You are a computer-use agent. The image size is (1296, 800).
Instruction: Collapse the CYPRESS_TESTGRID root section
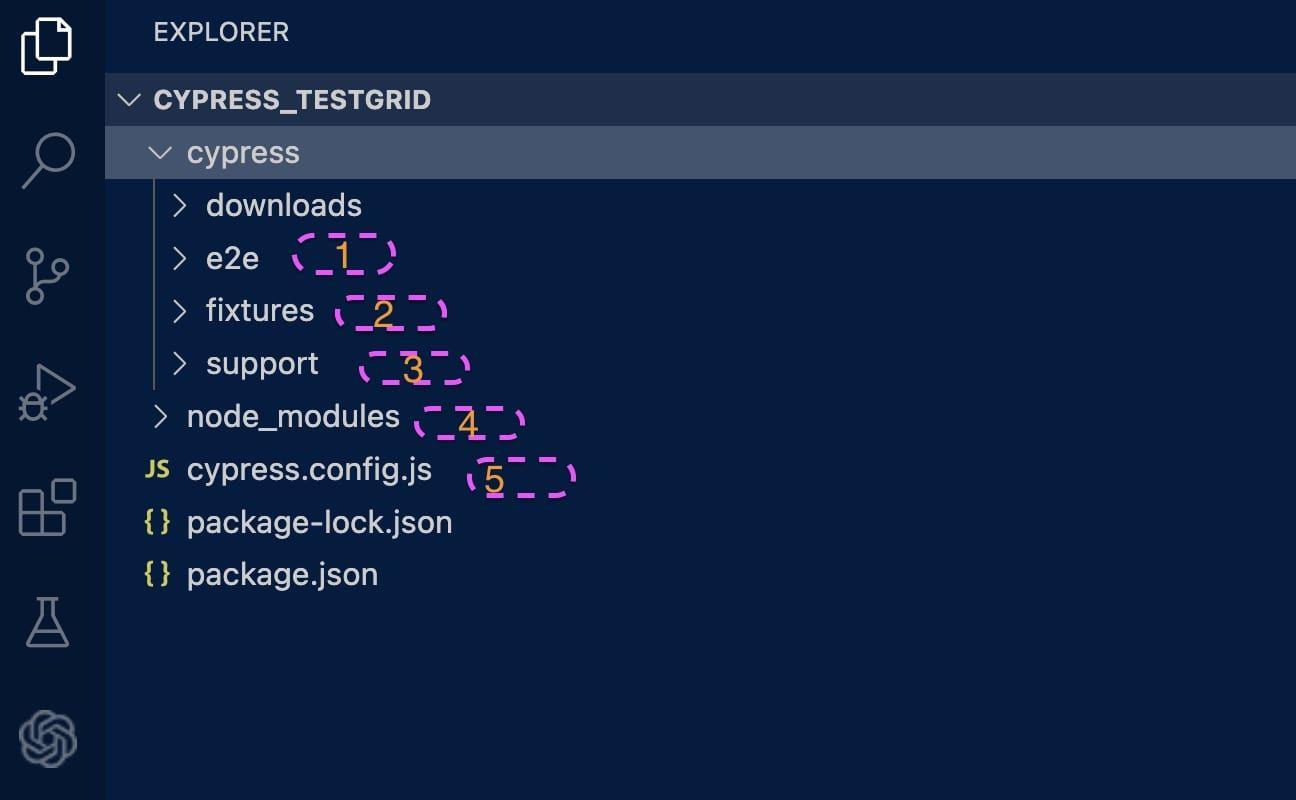point(130,100)
